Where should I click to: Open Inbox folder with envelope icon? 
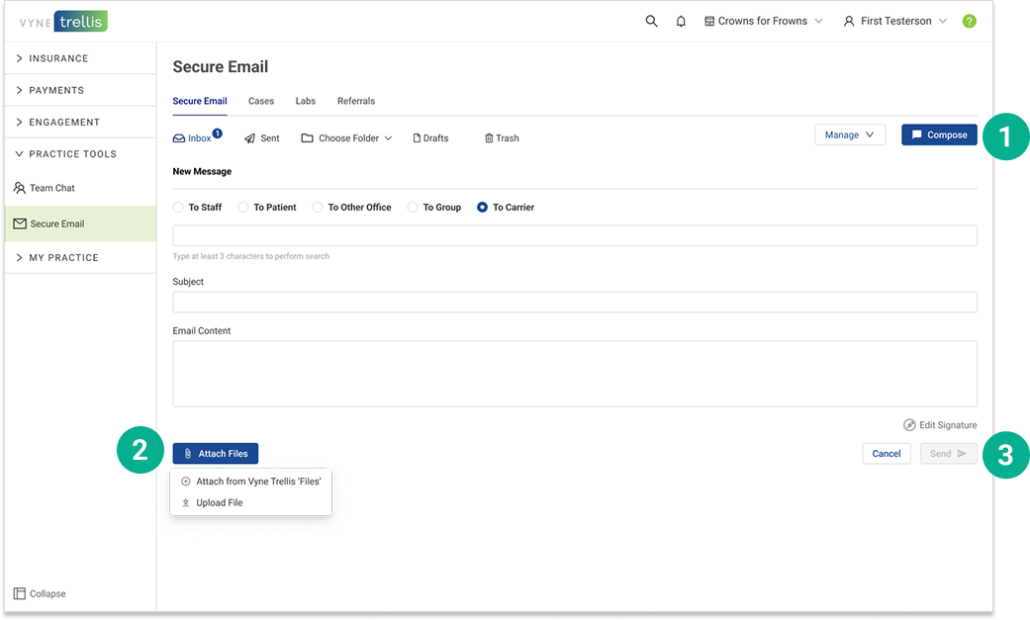pos(194,138)
